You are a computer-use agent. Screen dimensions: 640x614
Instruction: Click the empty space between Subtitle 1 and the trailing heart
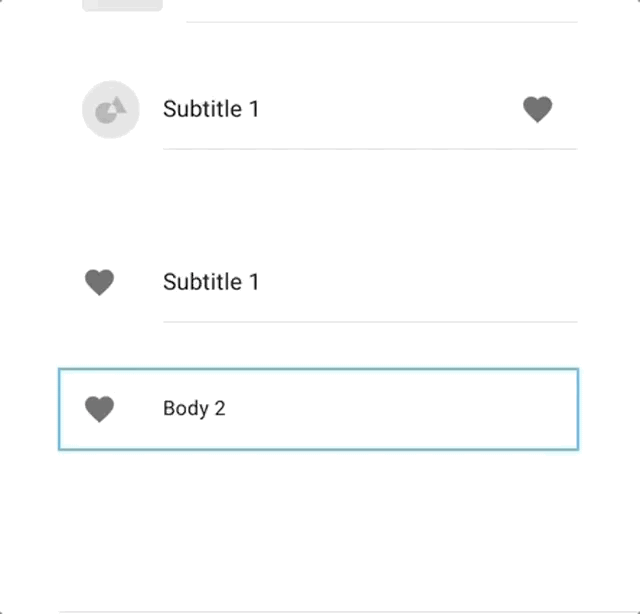391,109
